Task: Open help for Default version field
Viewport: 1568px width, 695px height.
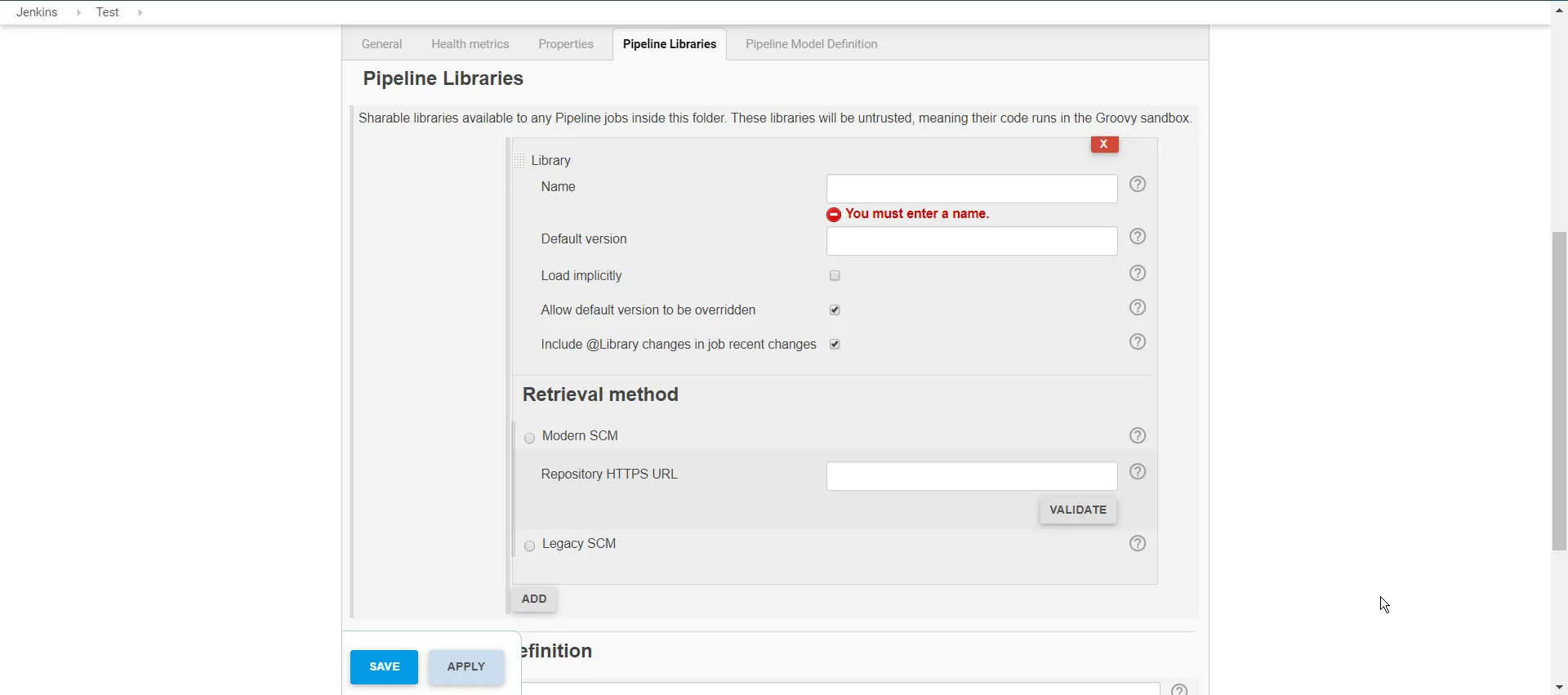Action: coord(1138,238)
